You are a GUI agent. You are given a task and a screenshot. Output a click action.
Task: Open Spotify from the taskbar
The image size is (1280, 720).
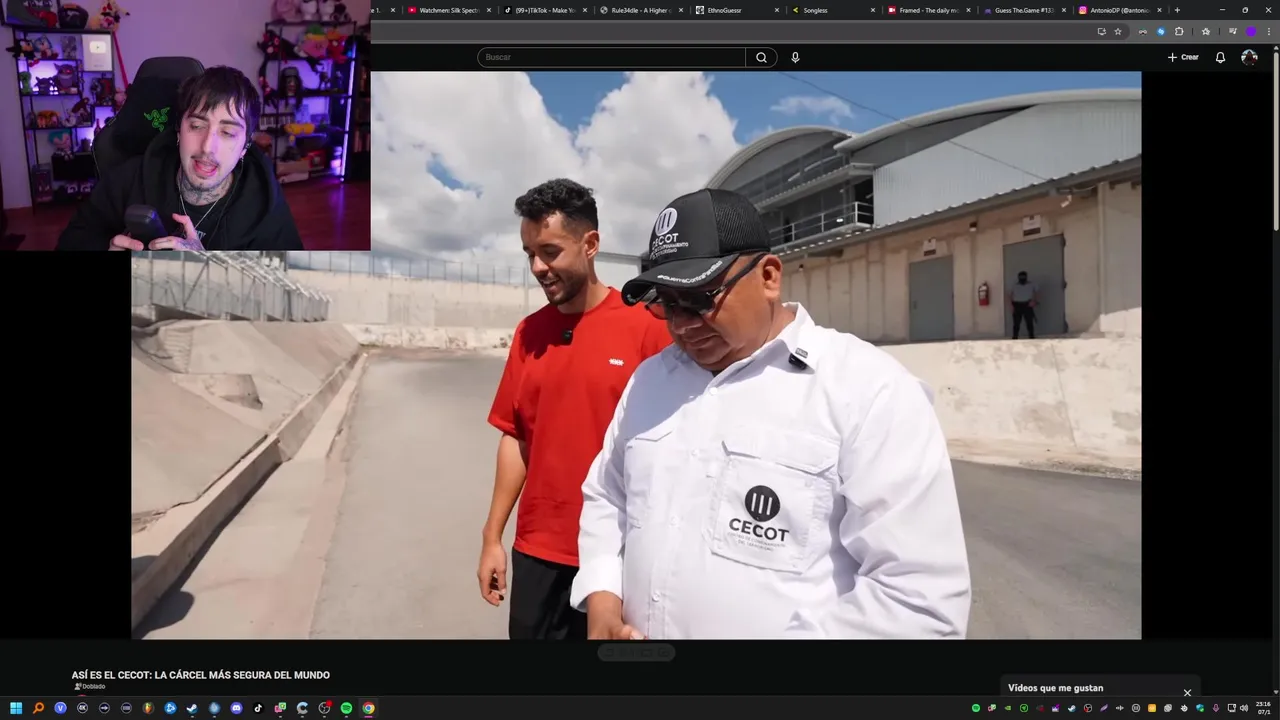346,708
